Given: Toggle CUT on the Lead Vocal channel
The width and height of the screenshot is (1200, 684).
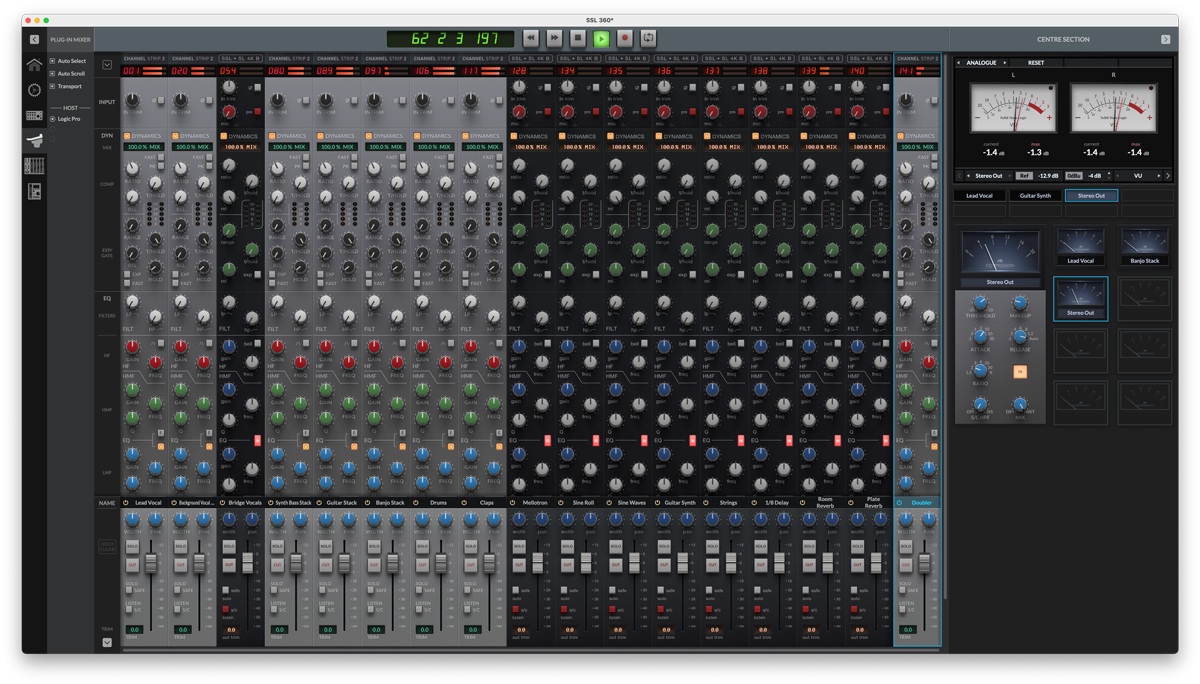Looking at the screenshot, I should click(x=132, y=565).
